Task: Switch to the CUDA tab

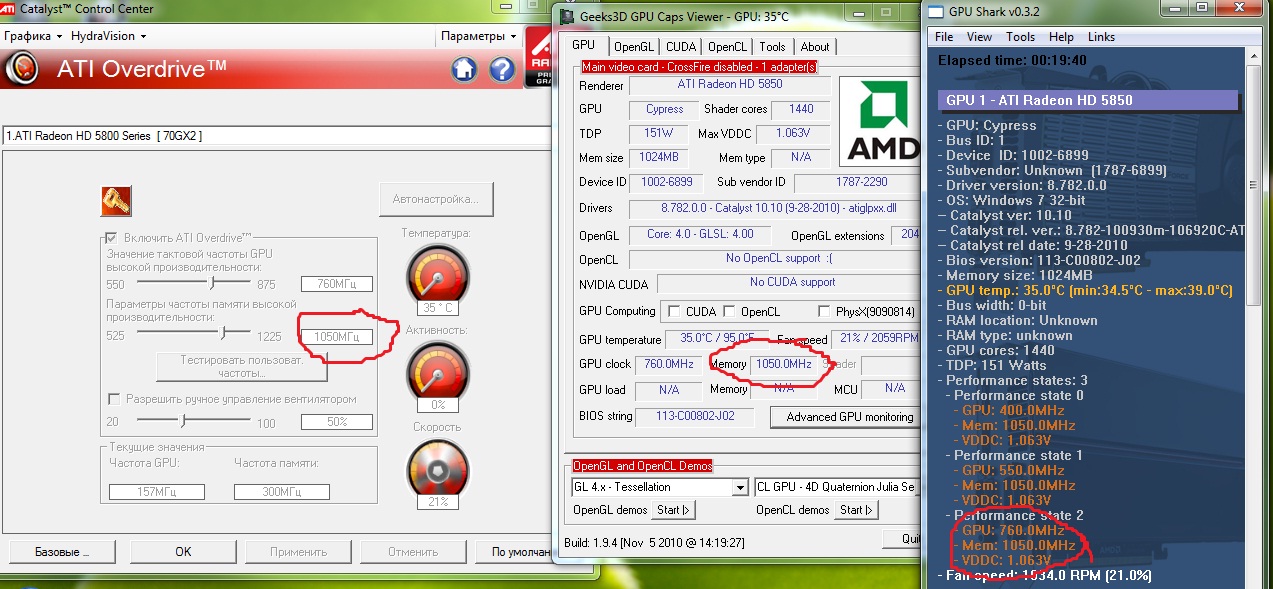Action: click(x=681, y=47)
